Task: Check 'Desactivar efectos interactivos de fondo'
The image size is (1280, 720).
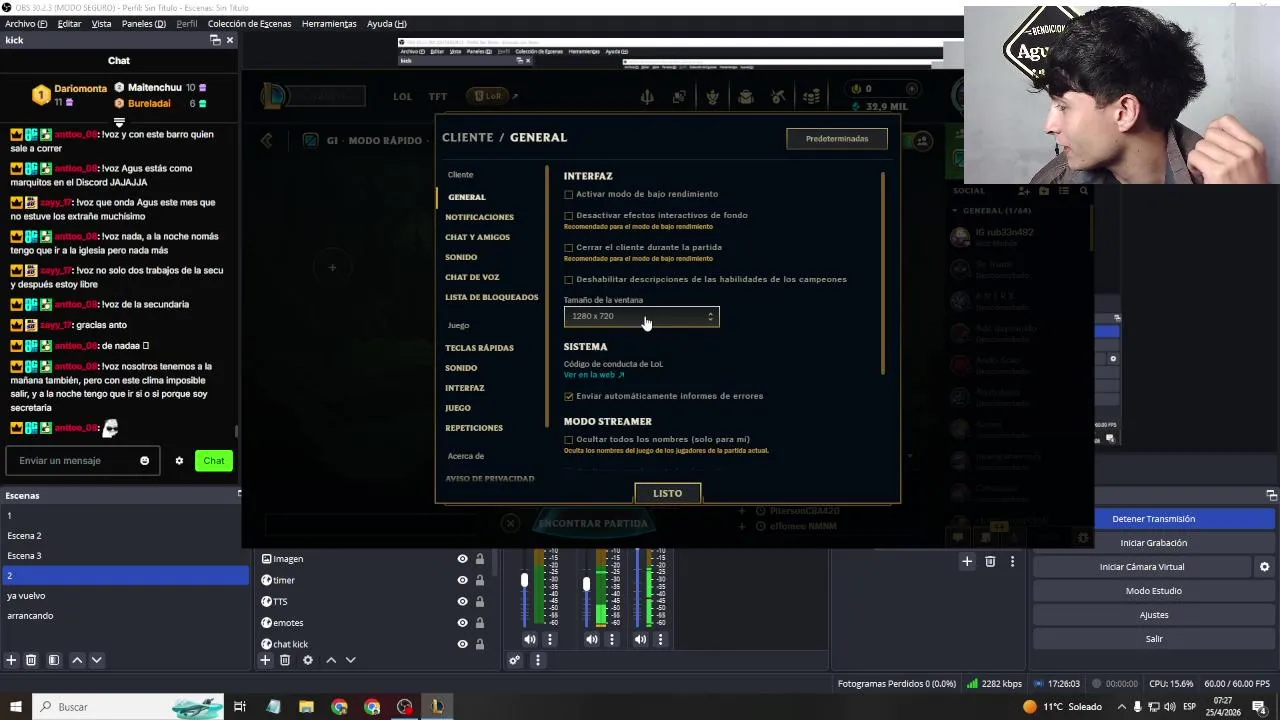Action: tap(569, 215)
